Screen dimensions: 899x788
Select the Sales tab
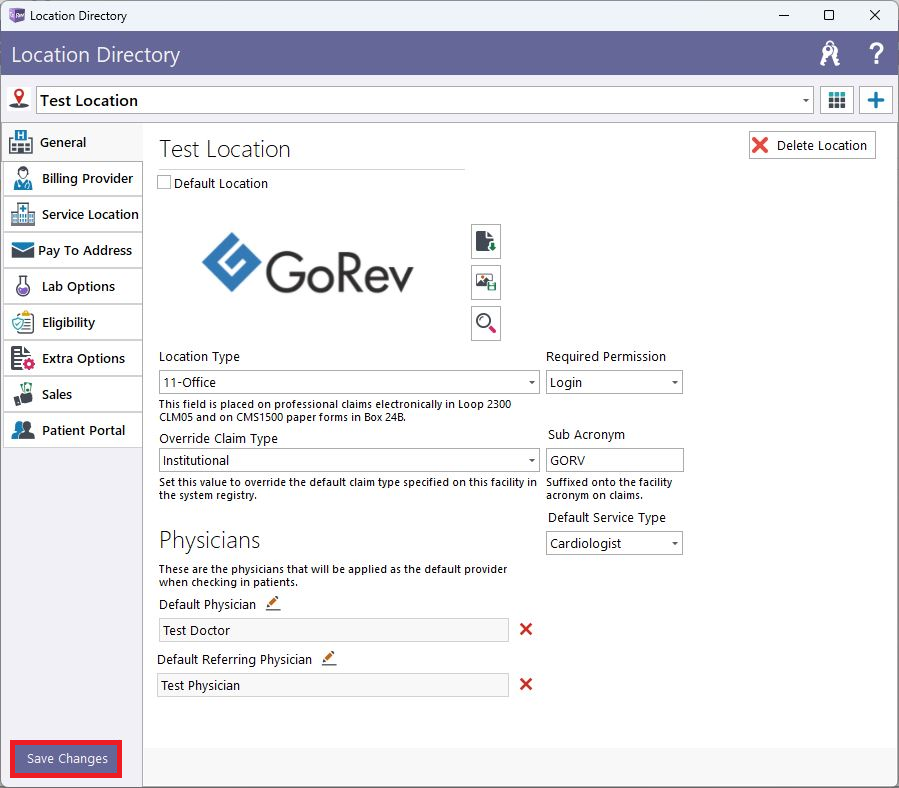(x=73, y=395)
